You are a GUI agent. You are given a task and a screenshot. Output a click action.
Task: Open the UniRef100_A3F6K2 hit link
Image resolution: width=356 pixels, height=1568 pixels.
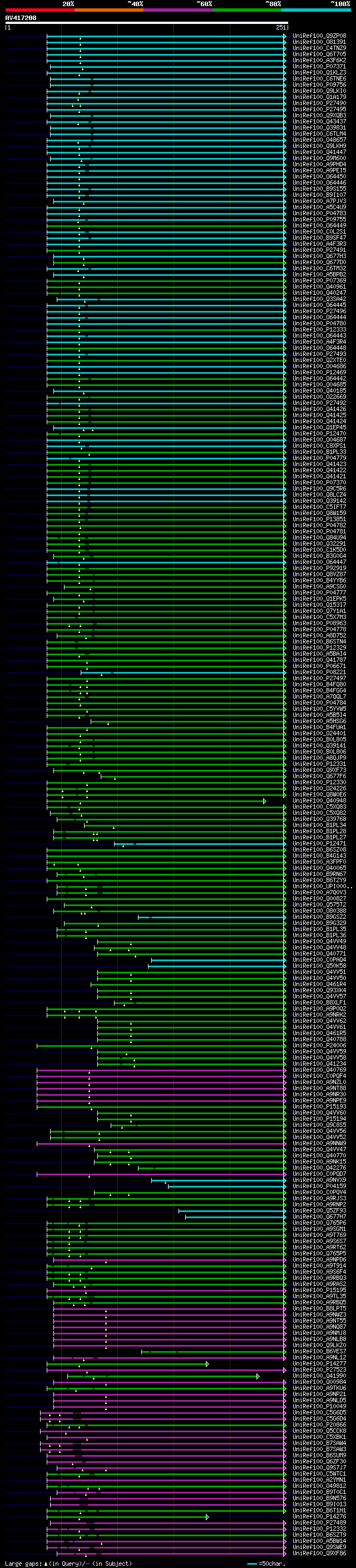click(x=319, y=60)
